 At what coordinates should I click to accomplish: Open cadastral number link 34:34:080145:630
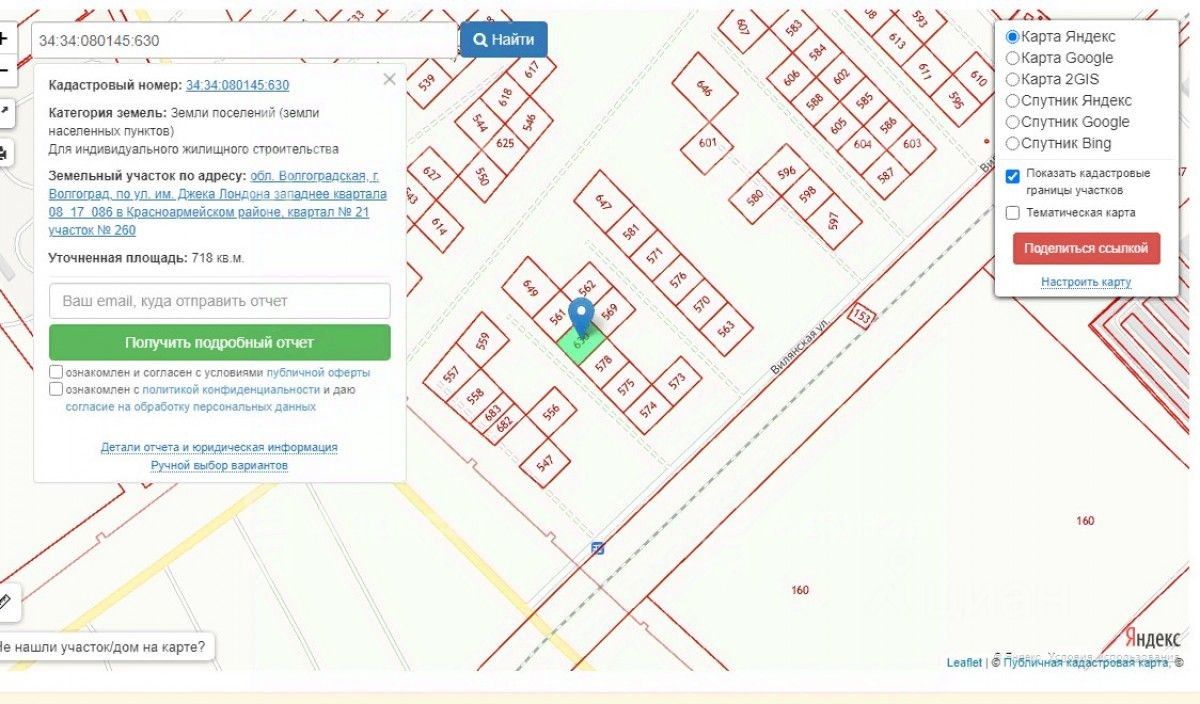[x=237, y=86]
